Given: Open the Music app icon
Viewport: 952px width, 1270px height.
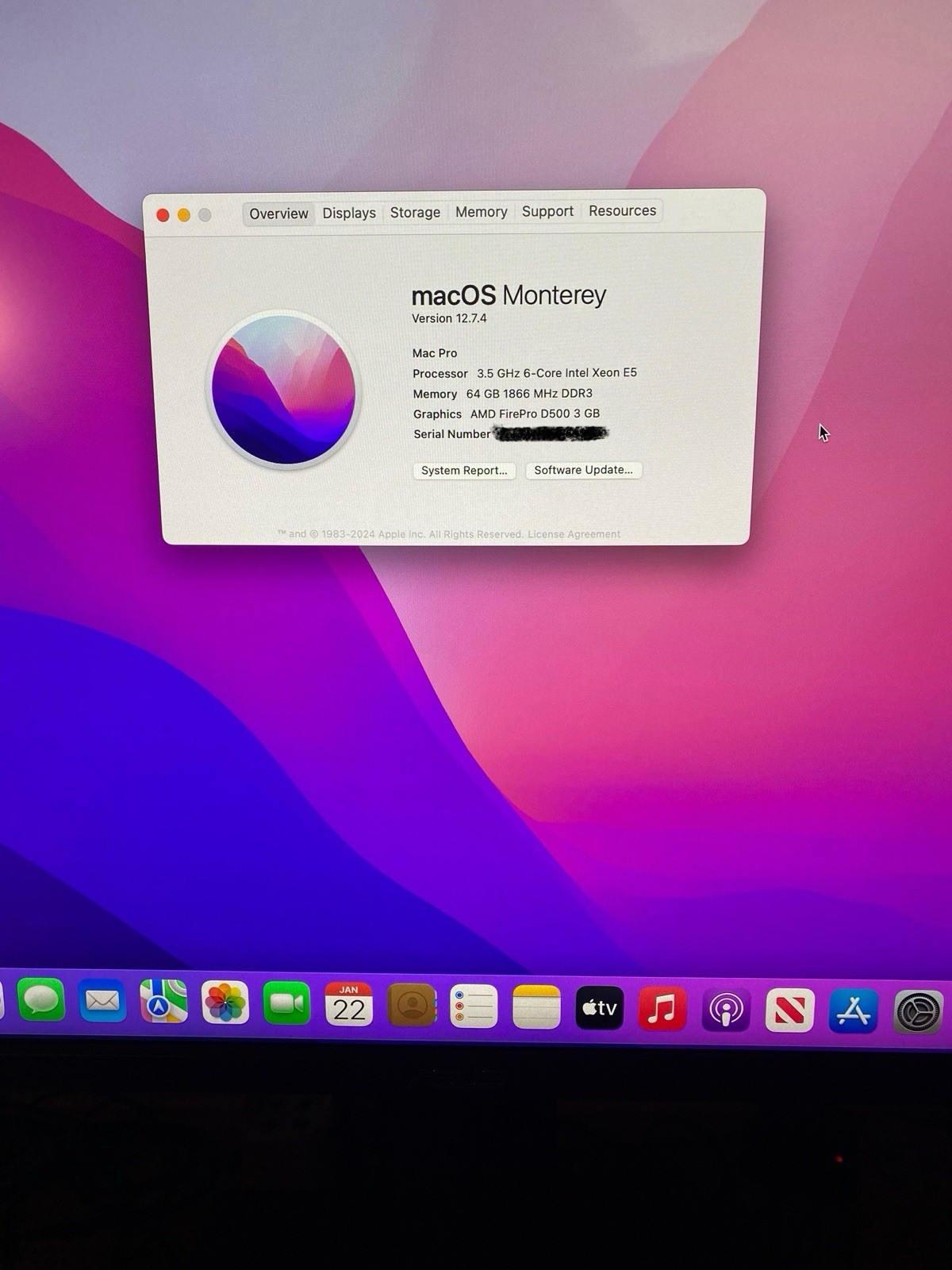Looking at the screenshot, I should click(x=662, y=1008).
